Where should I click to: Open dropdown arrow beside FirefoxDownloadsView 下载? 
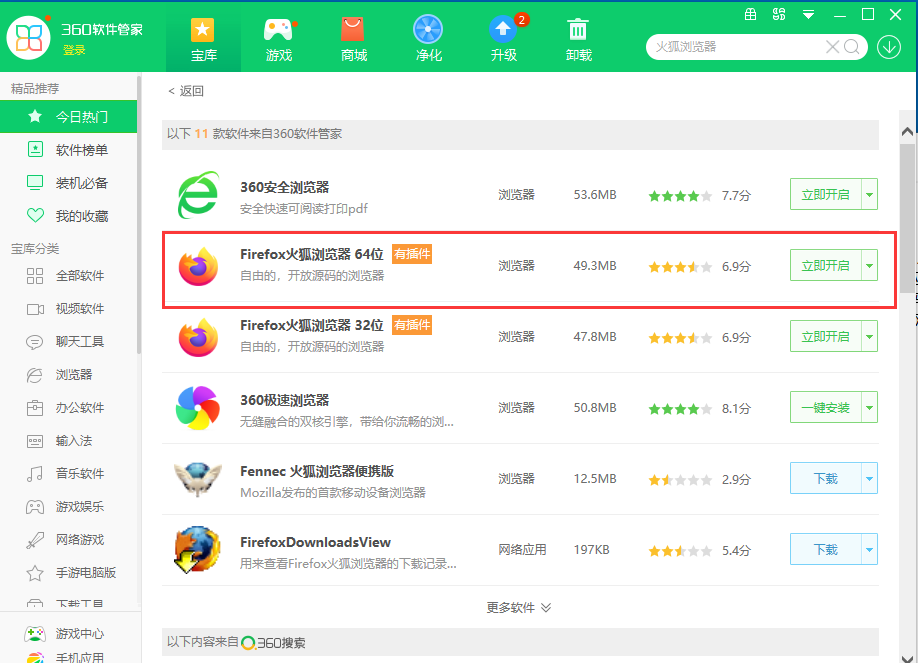pos(869,549)
